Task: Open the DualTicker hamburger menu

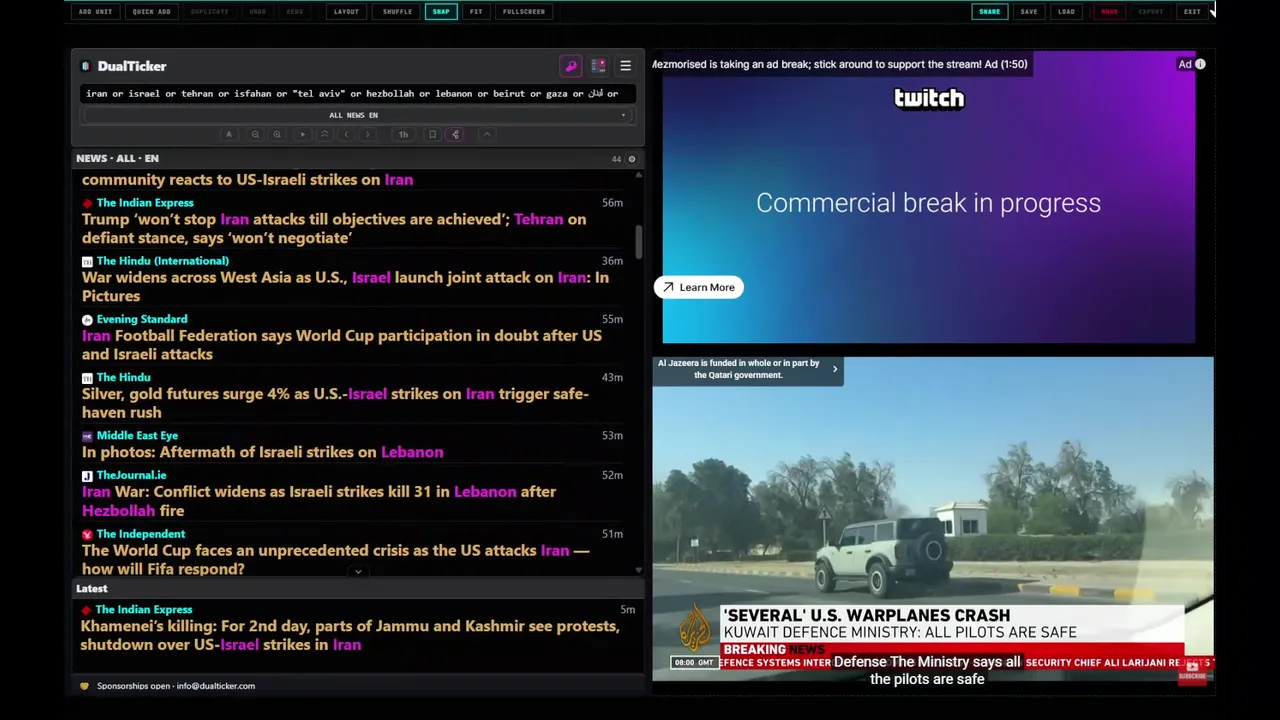Action: (x=625, y=66)
